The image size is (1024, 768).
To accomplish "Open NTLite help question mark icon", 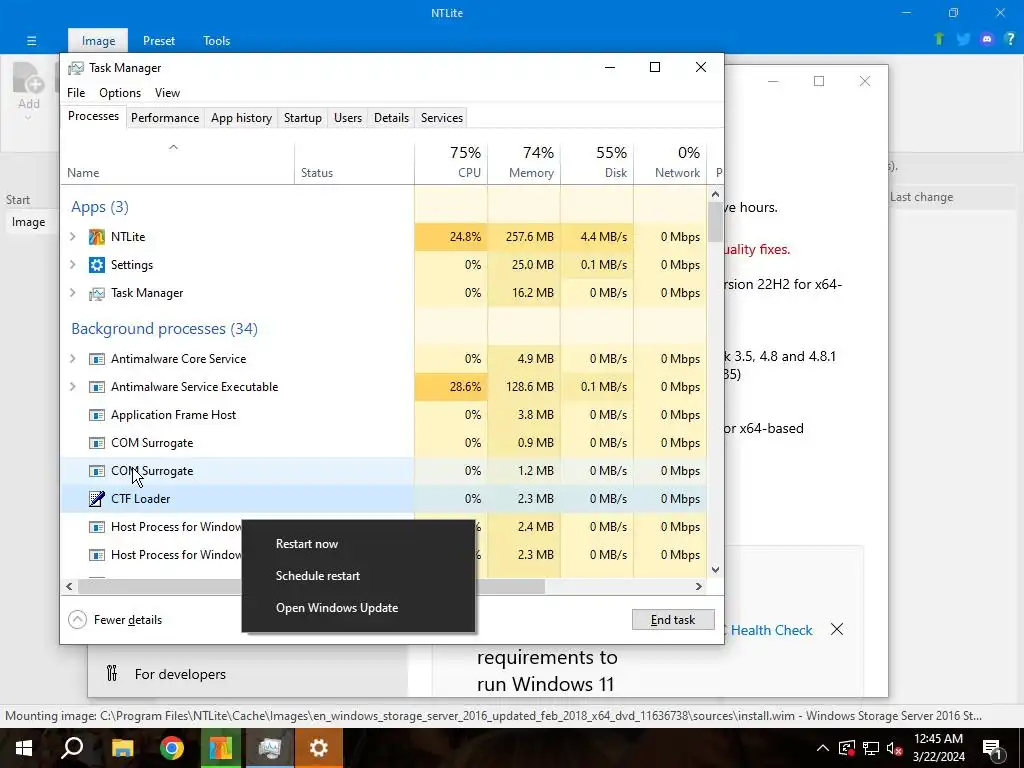I will [1010, 39].
